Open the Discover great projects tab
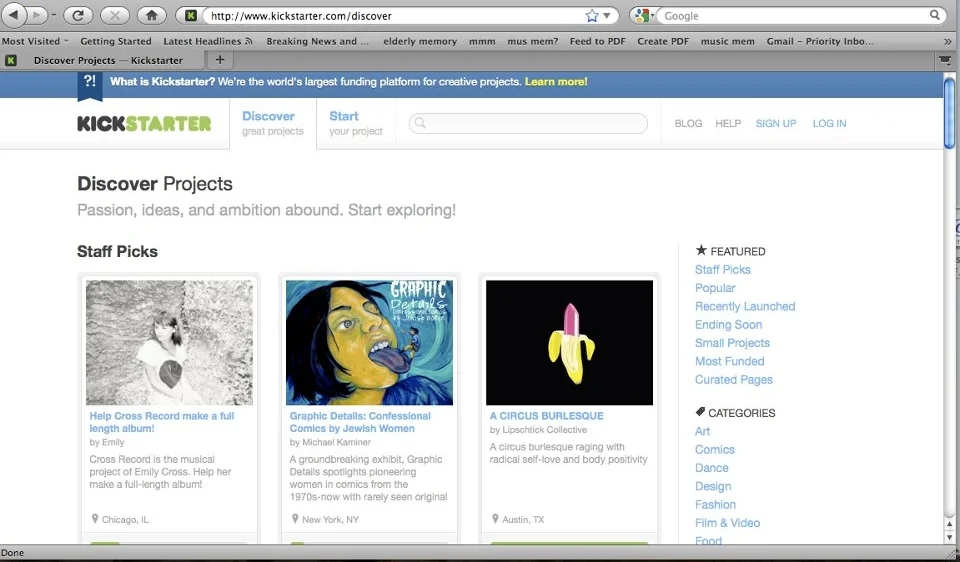The width and height of the screenshot is (960, 562). 272,123
